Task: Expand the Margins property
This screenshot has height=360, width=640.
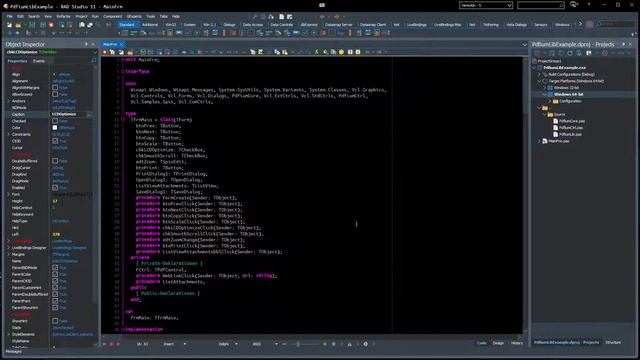Action: [x=9, y=254]
